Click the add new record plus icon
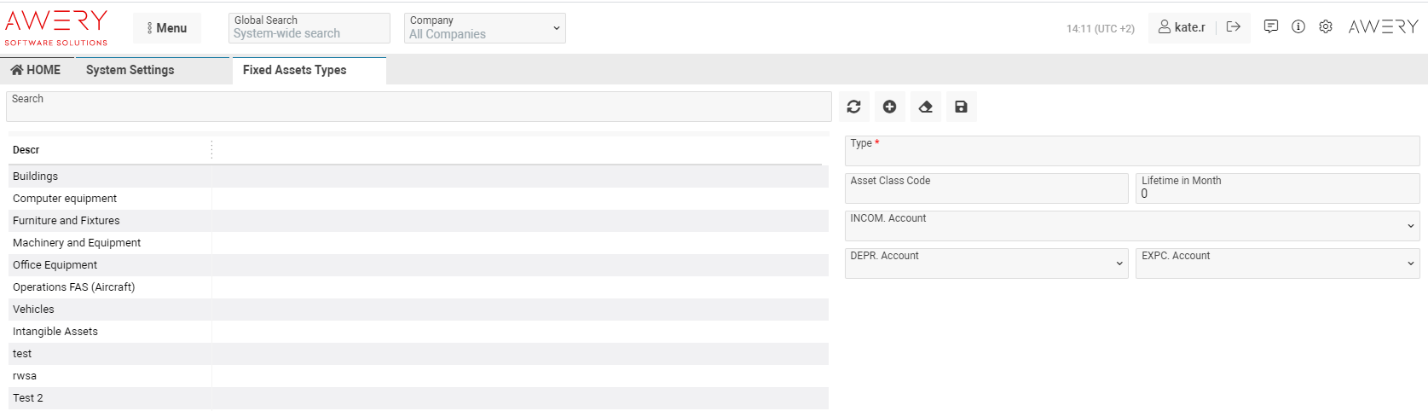This screenshot has height=411, width=1428. (889, 107)
